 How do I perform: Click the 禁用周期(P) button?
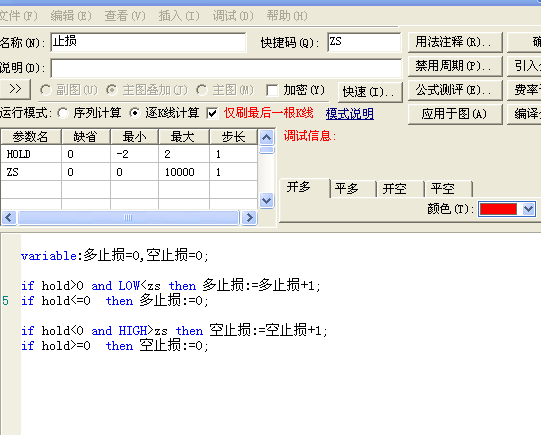(x=455, y=66)
